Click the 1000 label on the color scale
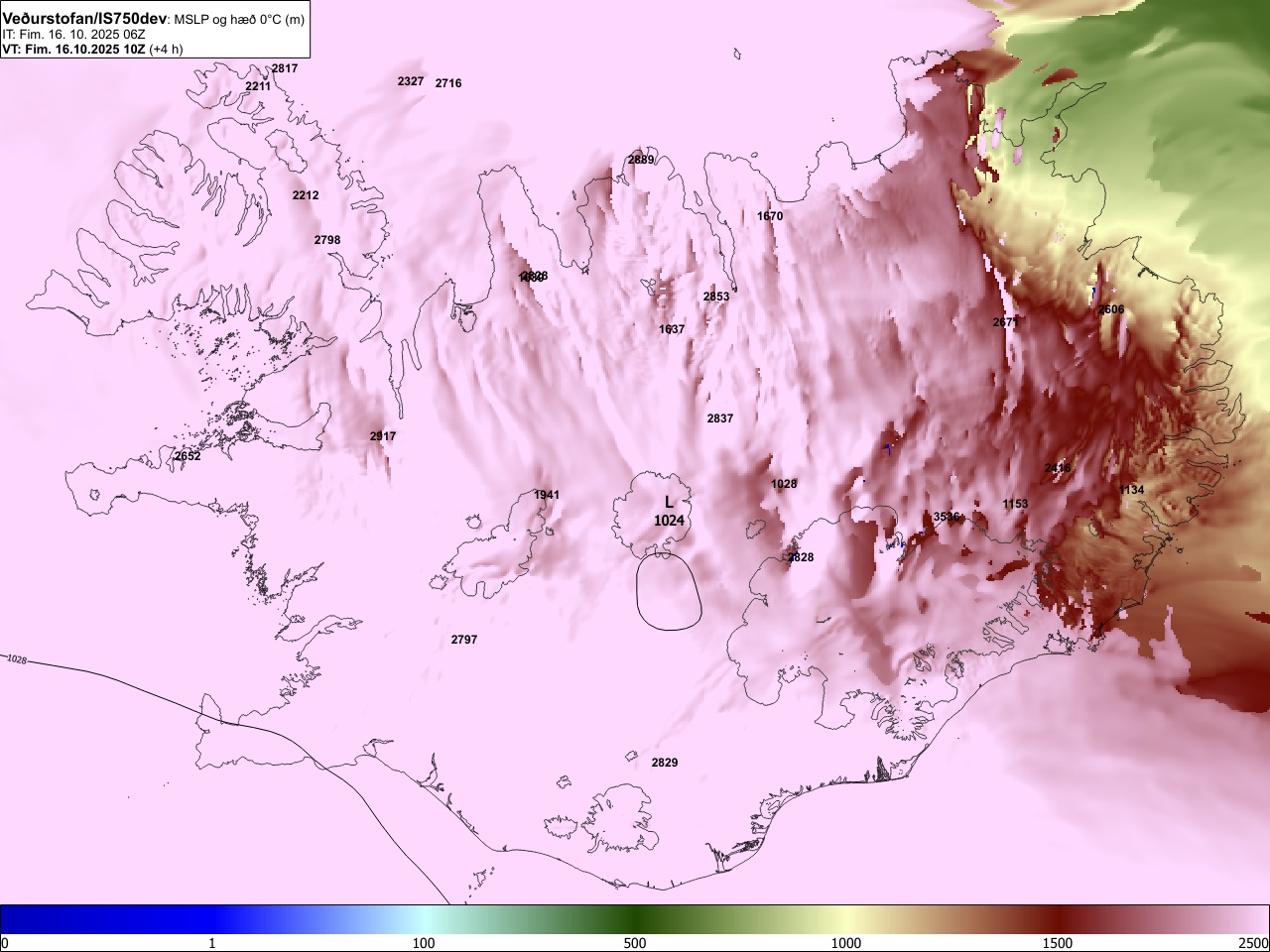This screenshot has width=1270, height=952. [x=846, y=943]
